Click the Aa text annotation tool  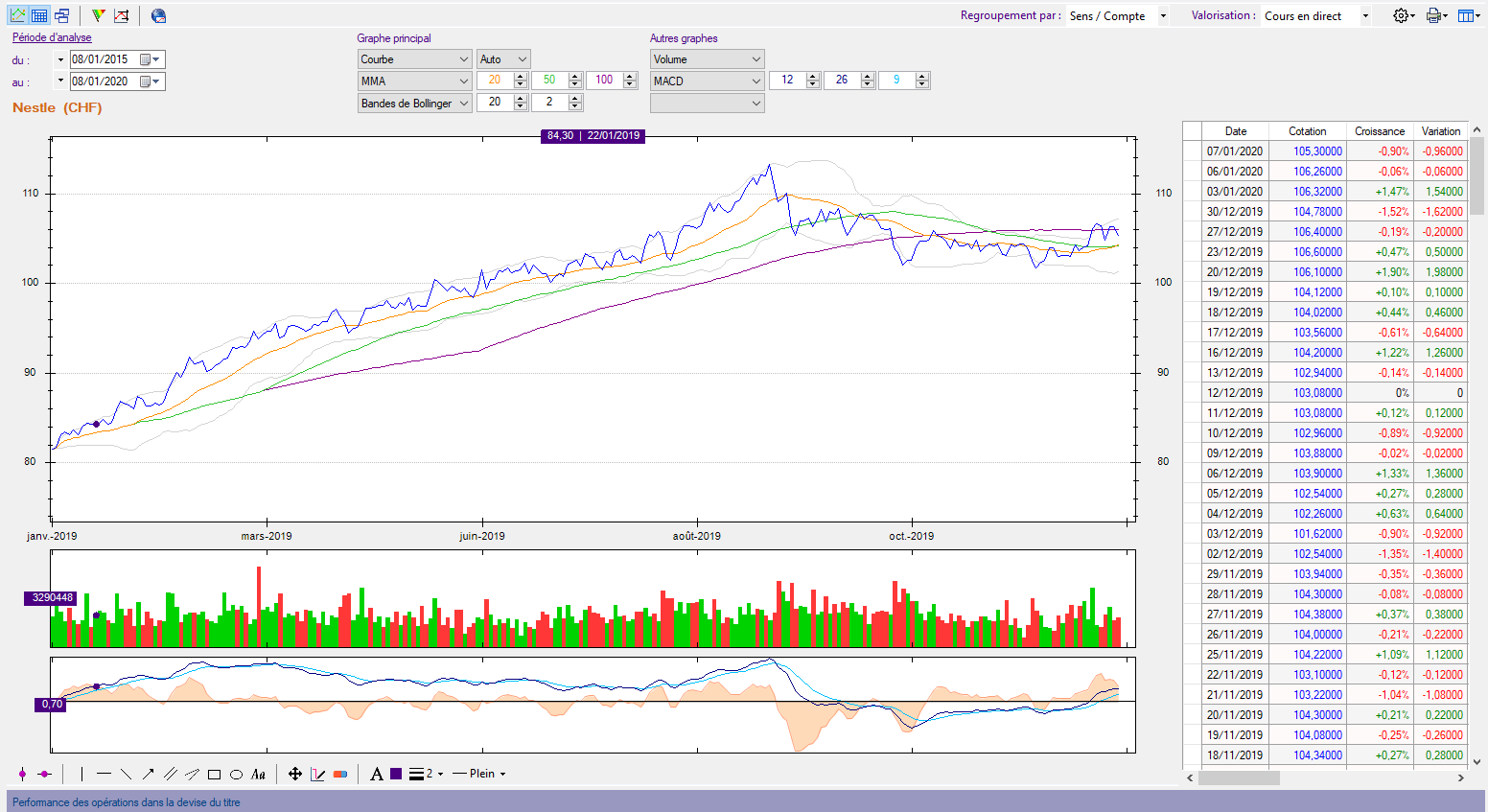pyautogui.click(x=258, y=774)
